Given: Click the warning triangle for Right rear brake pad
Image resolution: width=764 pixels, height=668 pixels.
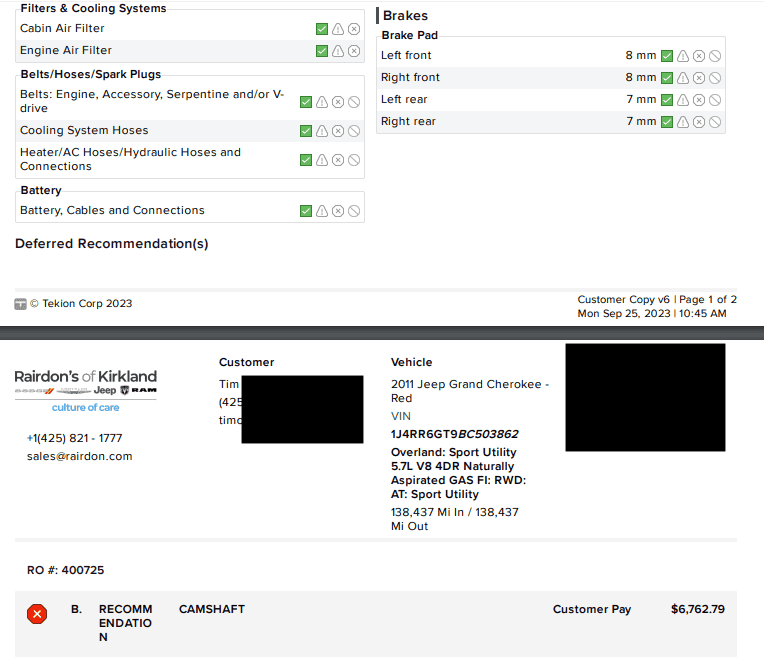Looking at the screenshot, I should [683, 122].
